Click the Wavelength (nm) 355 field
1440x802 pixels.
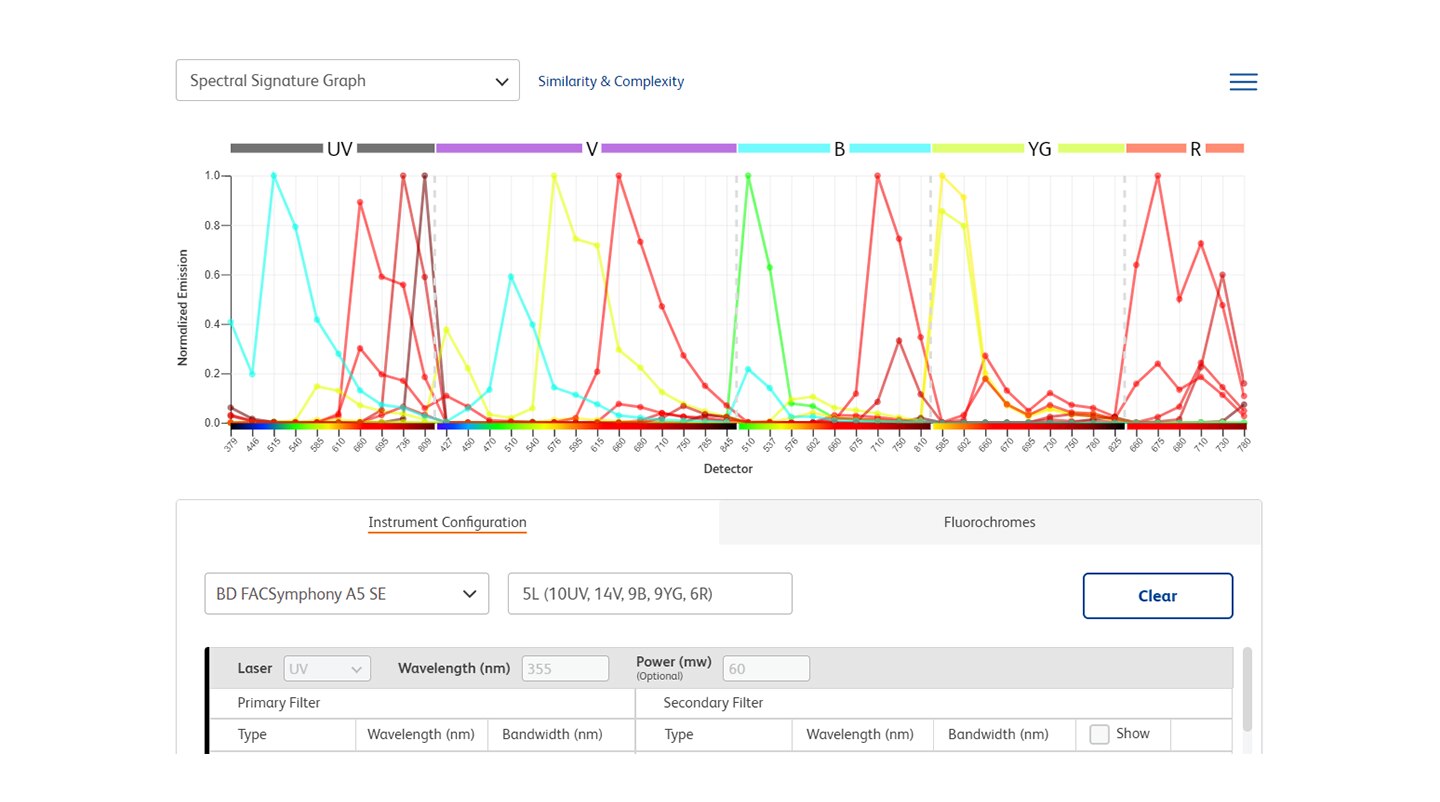[565, 669]
